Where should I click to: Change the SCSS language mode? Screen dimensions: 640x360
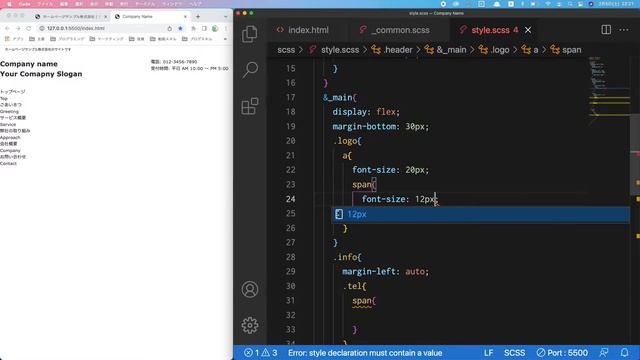[514, 353]
